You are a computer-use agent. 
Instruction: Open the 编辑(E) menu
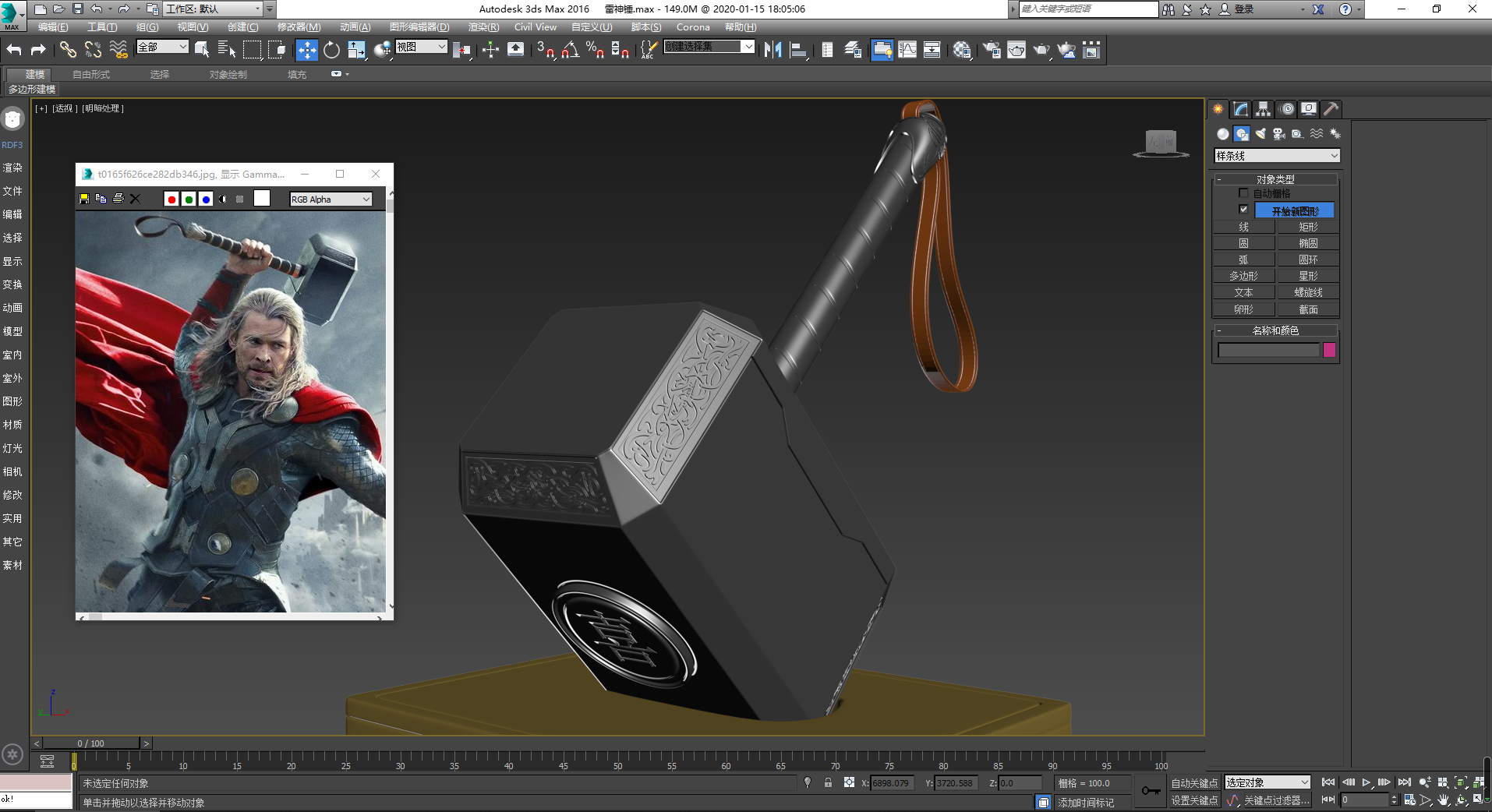pyautogui.click(x=53, y=27)
